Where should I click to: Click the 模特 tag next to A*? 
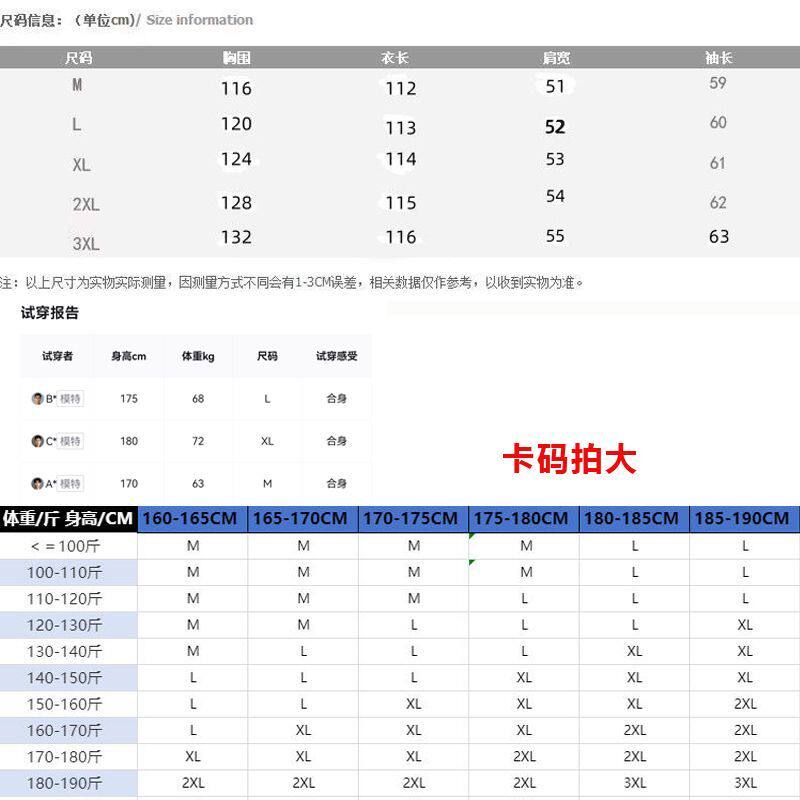[70, 483]
